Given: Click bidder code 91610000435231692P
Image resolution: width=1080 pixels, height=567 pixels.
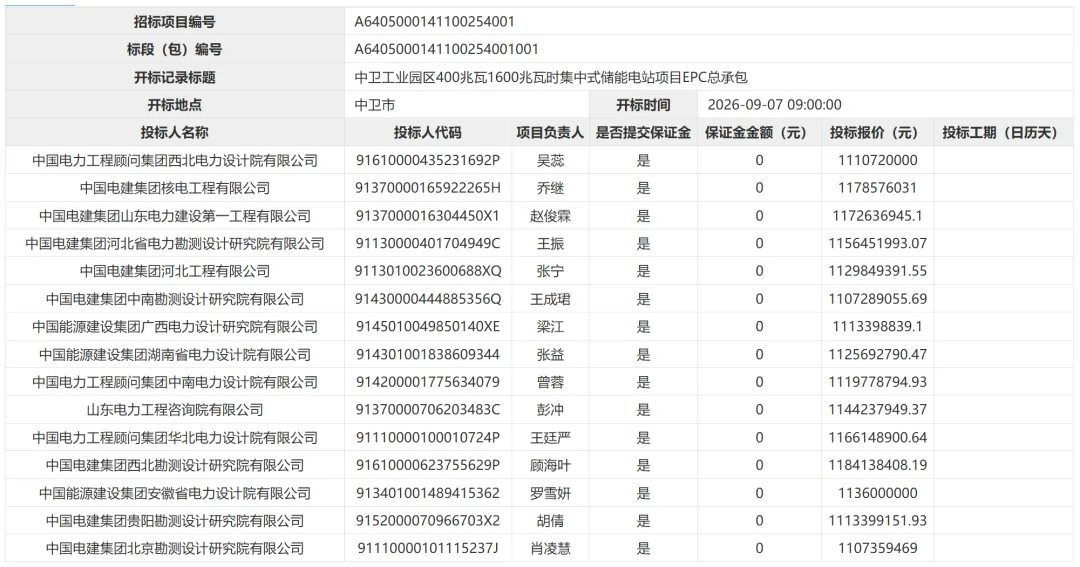Looking at the screenshot, I should click(x=428, y=160).
